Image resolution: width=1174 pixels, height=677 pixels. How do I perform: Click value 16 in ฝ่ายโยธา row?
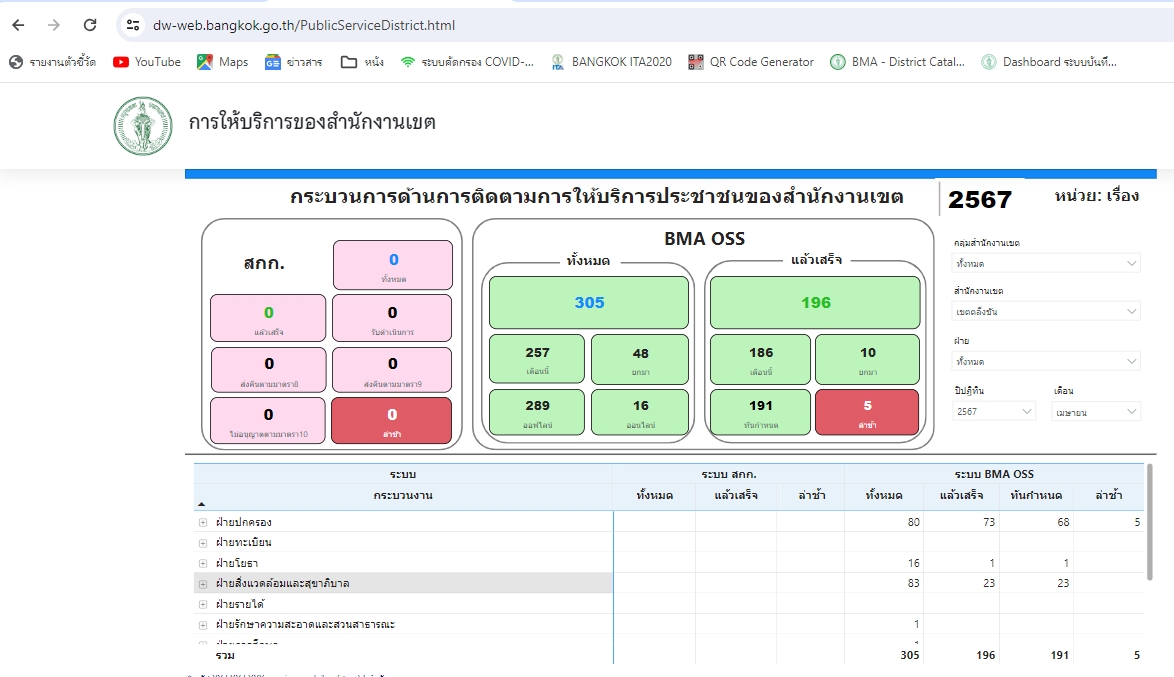coord(913,563)
